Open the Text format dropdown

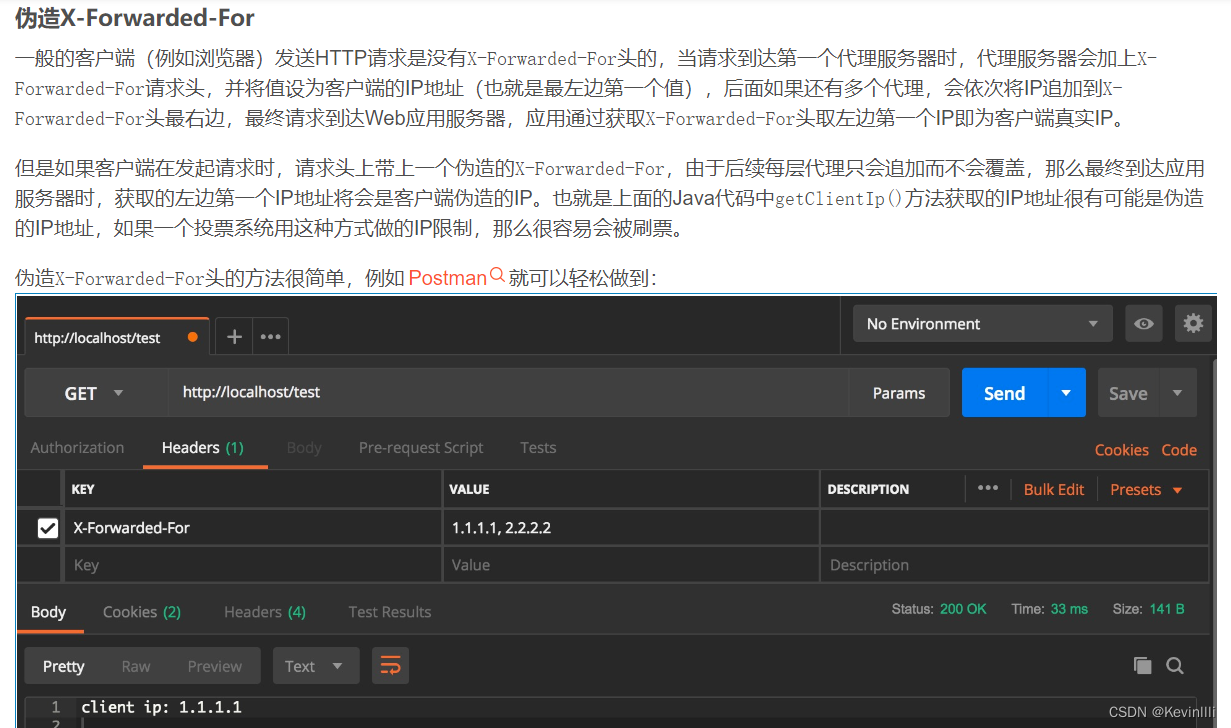pos(315,666)
